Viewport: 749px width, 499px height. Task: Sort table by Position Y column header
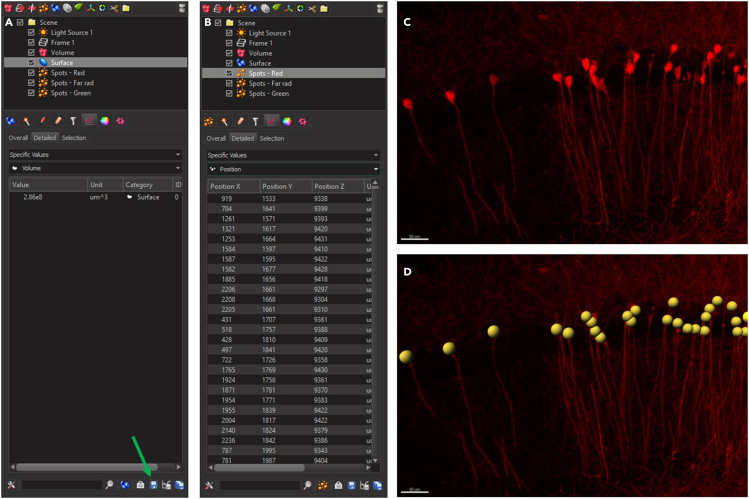285,186
